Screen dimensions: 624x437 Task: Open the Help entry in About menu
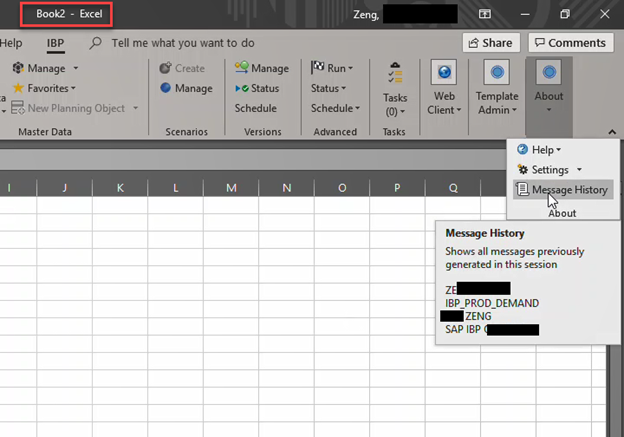click(x=539, y=150)
